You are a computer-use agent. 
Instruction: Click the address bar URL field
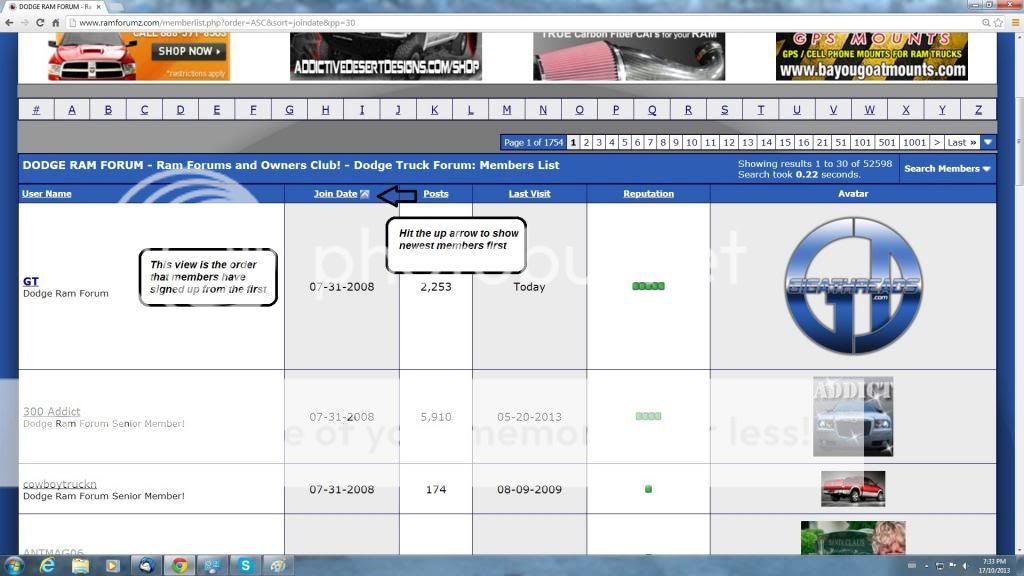[522, 22]
